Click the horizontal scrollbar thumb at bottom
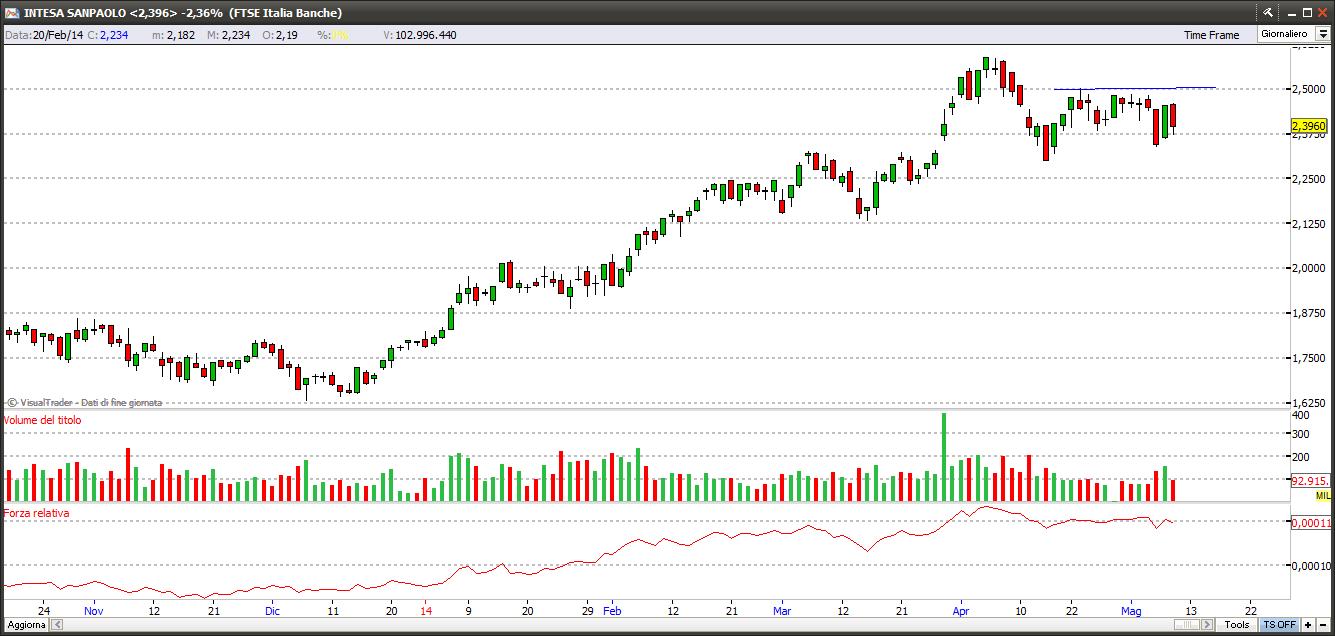 1186,624
